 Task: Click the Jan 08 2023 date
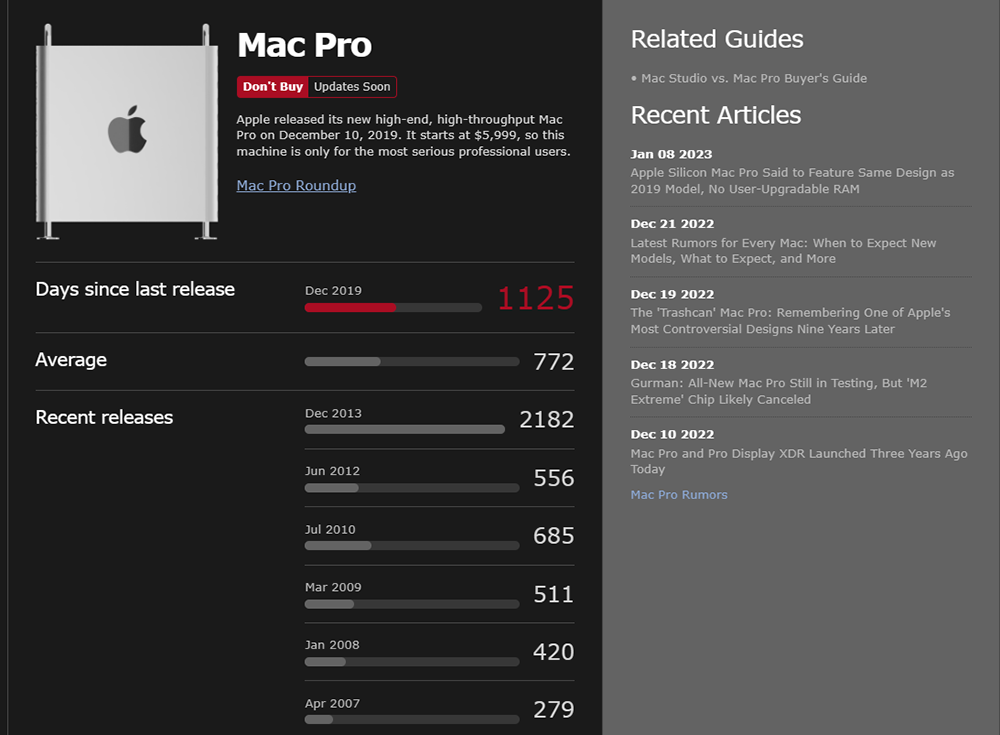click(671, 154)
